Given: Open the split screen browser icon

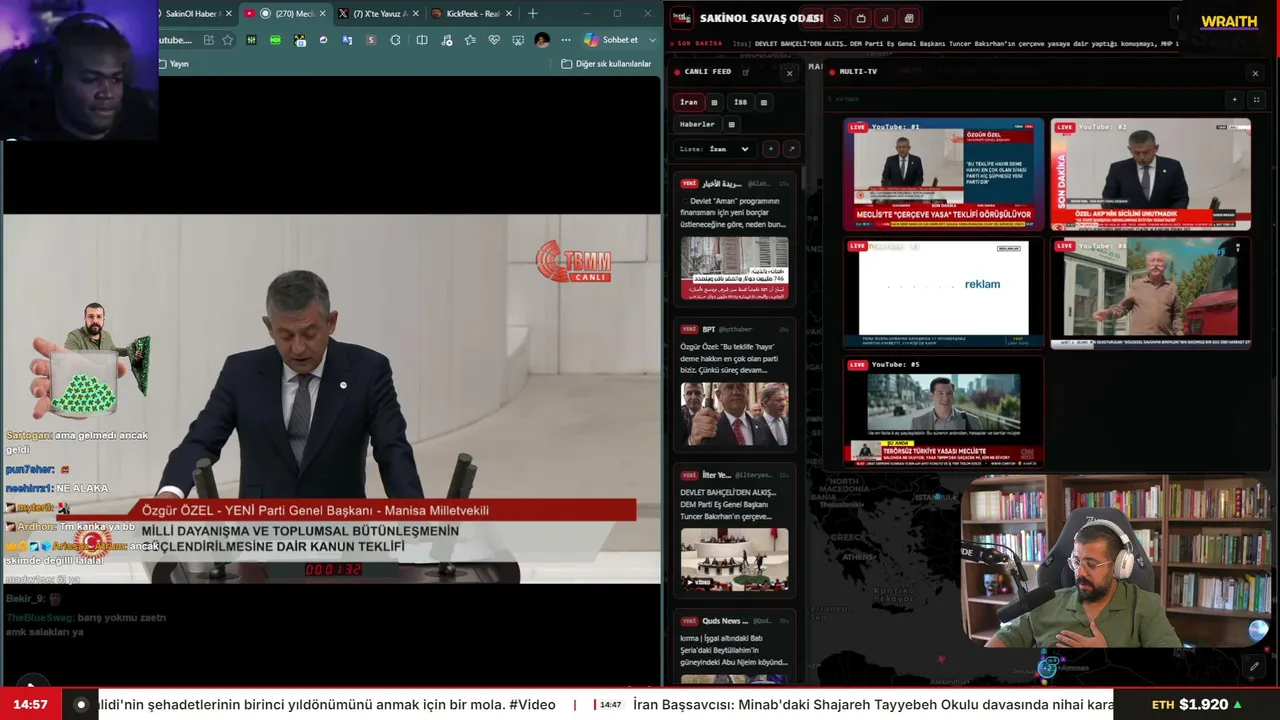Looking at the screenshot, I should [x=422, y=40].
